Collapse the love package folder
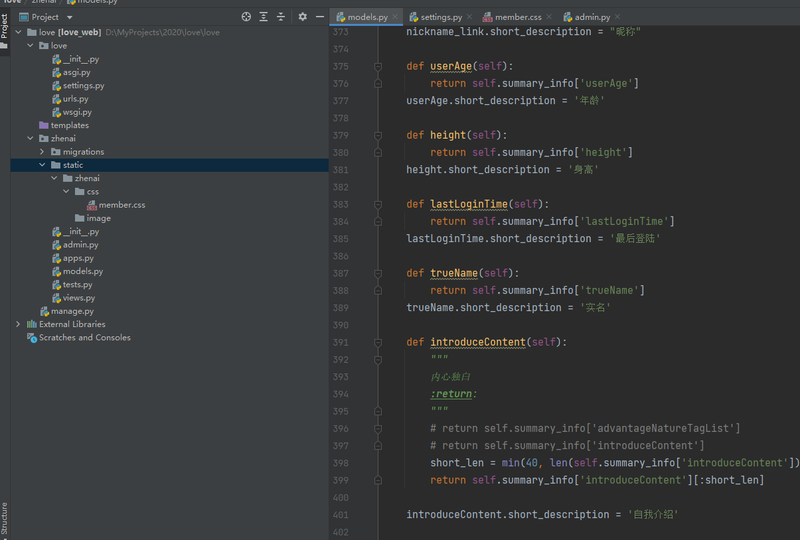 tap(30, 45)
